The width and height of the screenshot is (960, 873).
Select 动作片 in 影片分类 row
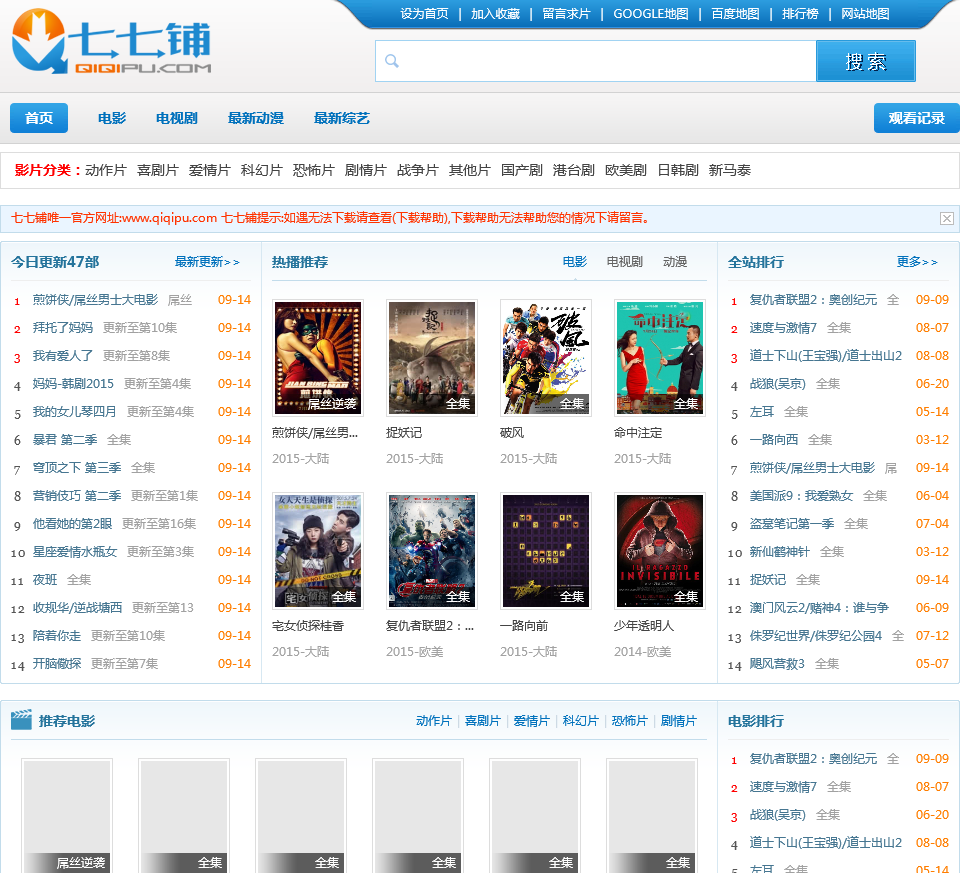click(x=106, y=170)
